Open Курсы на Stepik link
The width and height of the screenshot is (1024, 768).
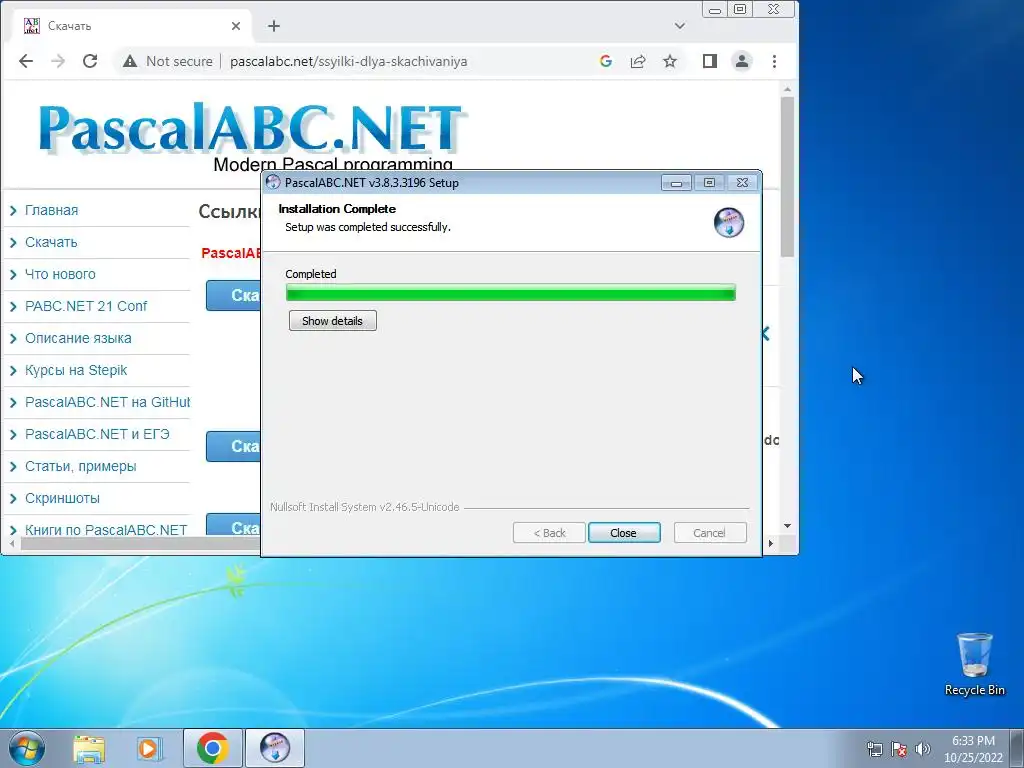(76, 370)
